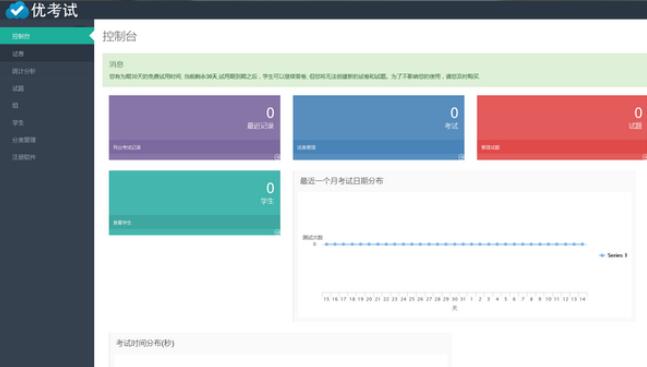Viewport: 647px width, 367px height.
Task: Click the trial notice text in the green box
Action: click(x=294, y=76)
